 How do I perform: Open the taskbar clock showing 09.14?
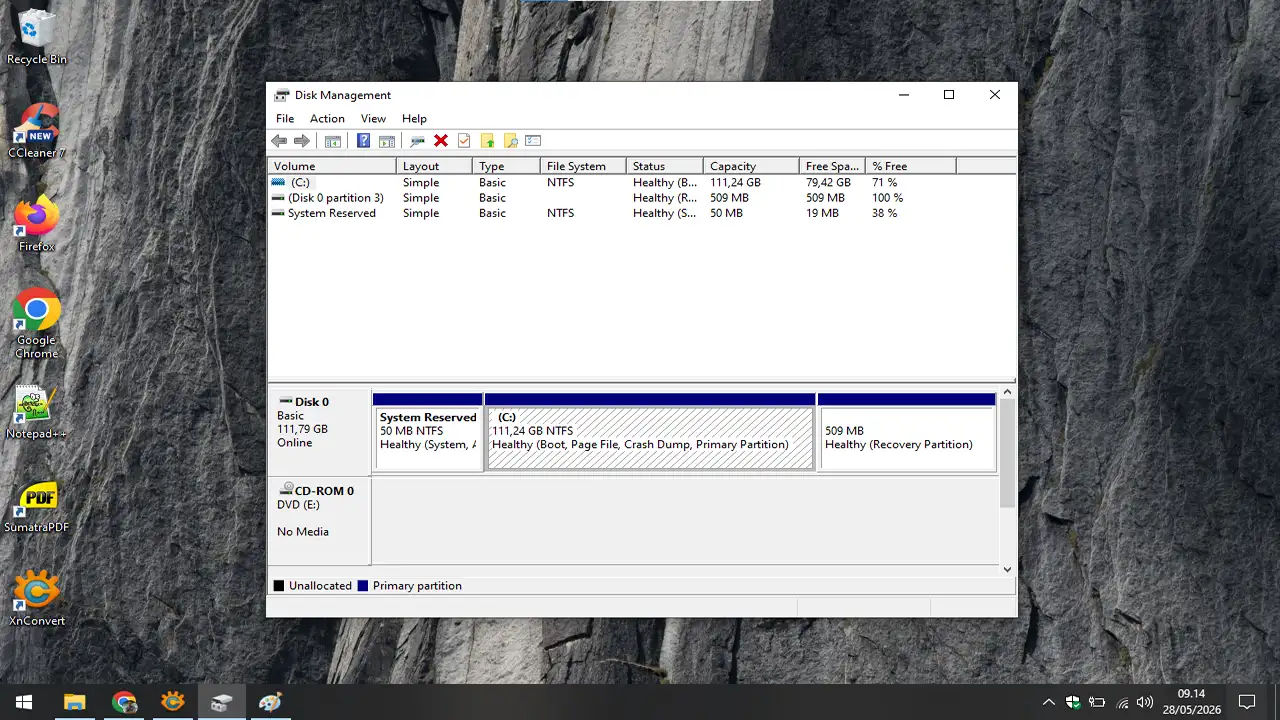[1190, 702]
